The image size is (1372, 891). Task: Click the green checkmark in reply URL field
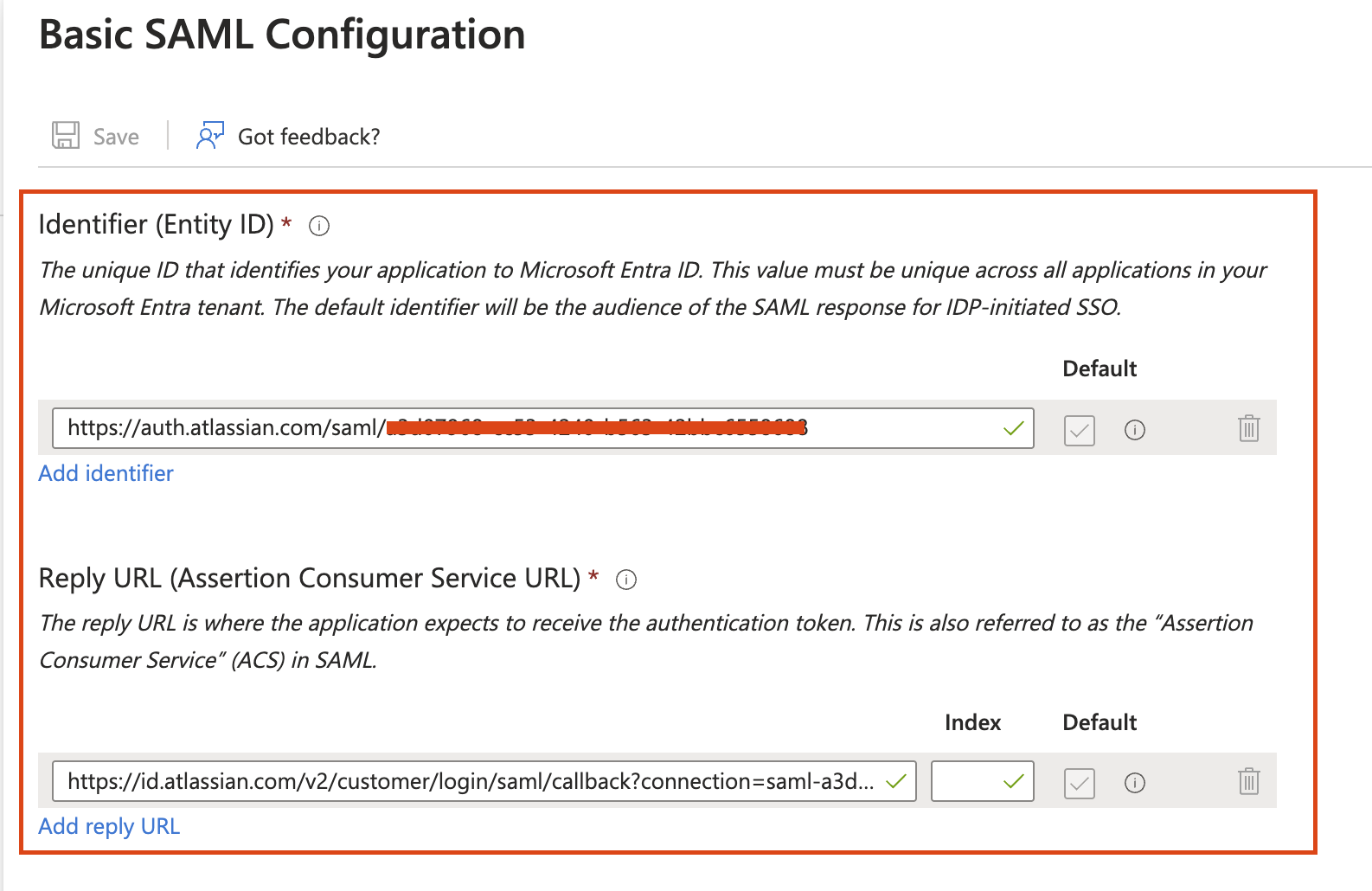pyautogui.click(x=896, y=781)
